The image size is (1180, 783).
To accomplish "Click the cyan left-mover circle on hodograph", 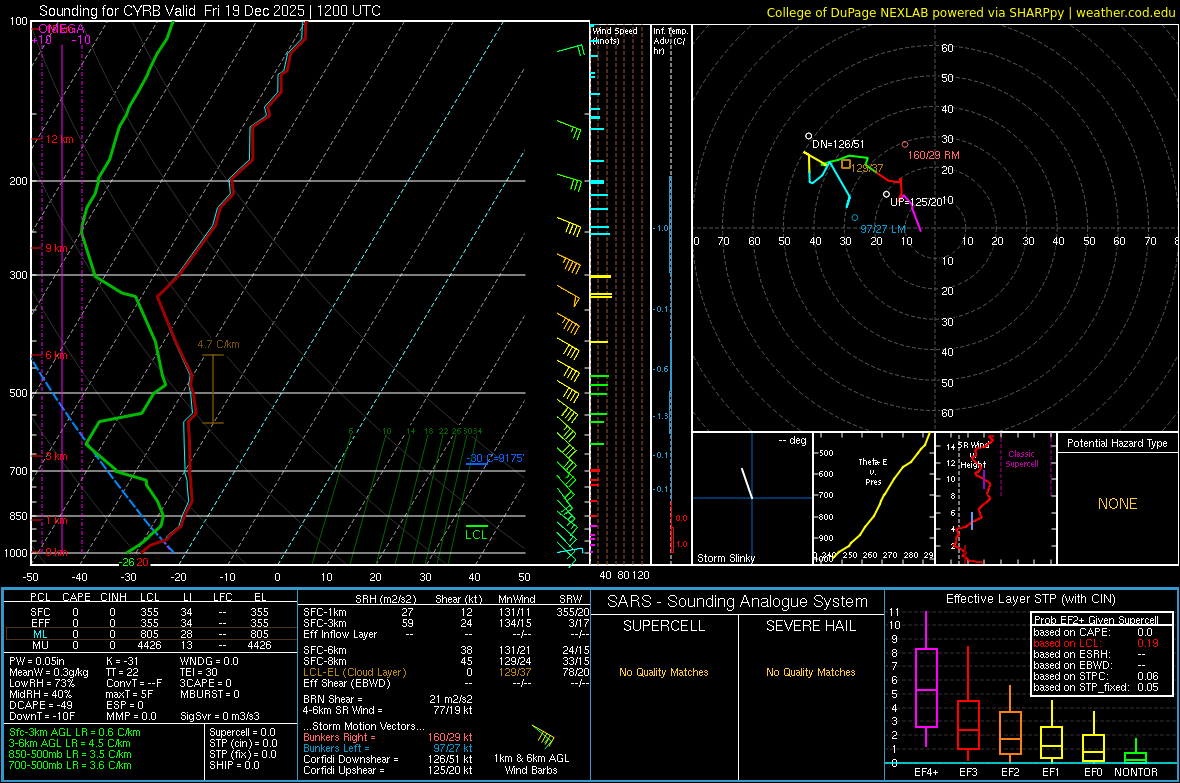I will pos(855,218).
